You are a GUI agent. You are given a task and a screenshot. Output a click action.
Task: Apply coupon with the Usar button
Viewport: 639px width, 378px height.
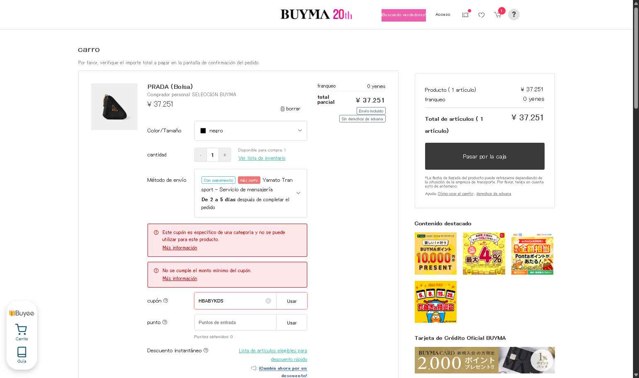click(x=291, y=301)
